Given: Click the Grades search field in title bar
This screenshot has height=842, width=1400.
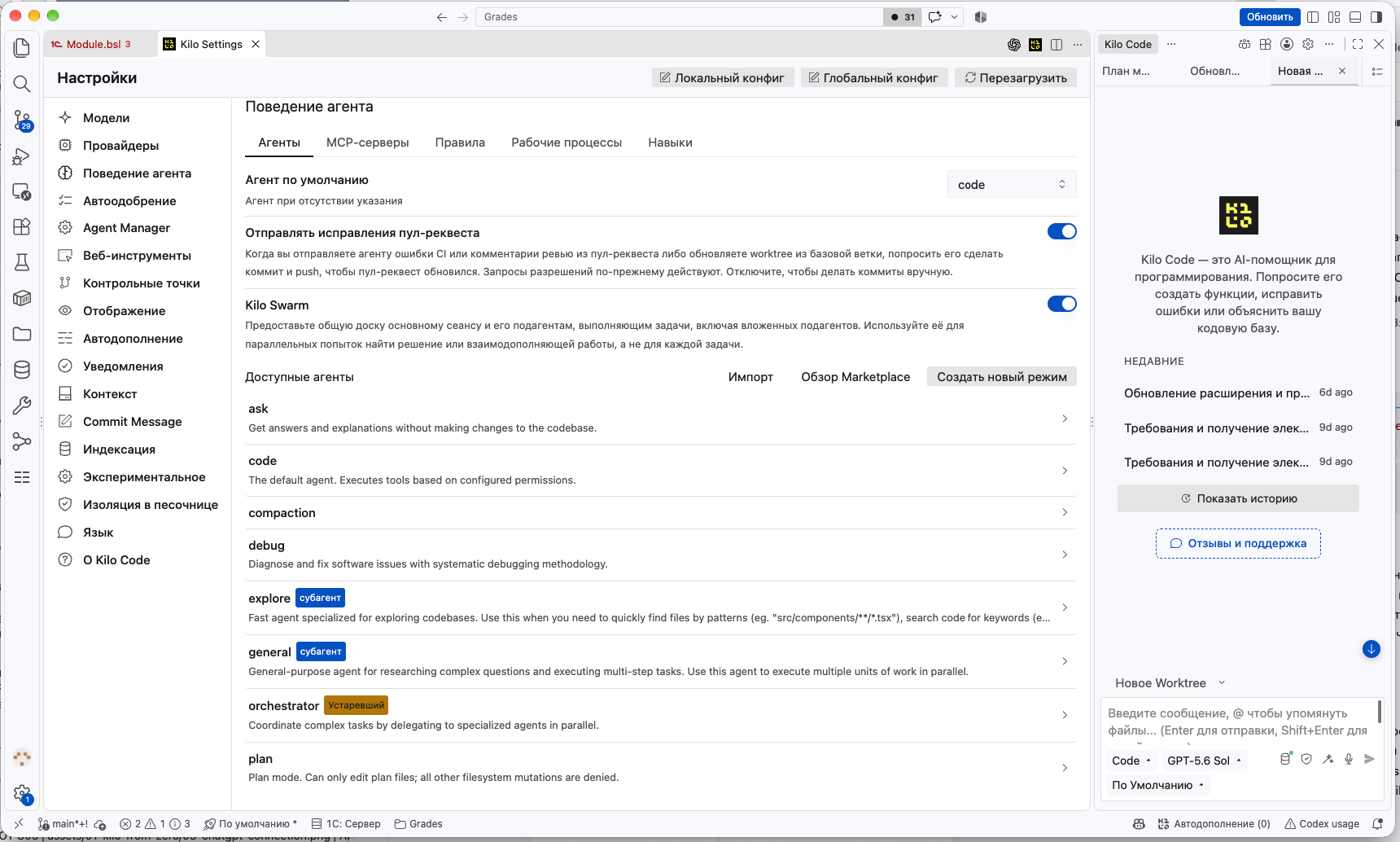Looking at the screenshot, I should [680, 17].
